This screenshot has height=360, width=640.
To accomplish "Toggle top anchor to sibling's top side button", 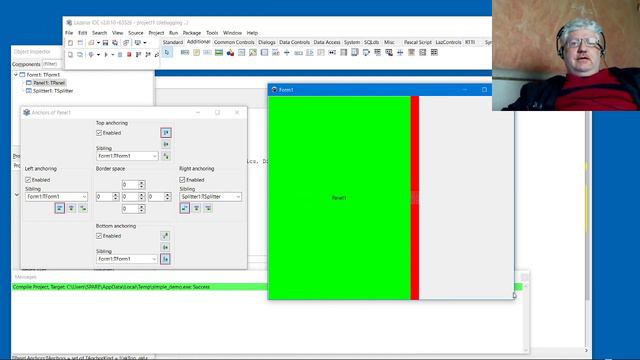I will 166,133.
